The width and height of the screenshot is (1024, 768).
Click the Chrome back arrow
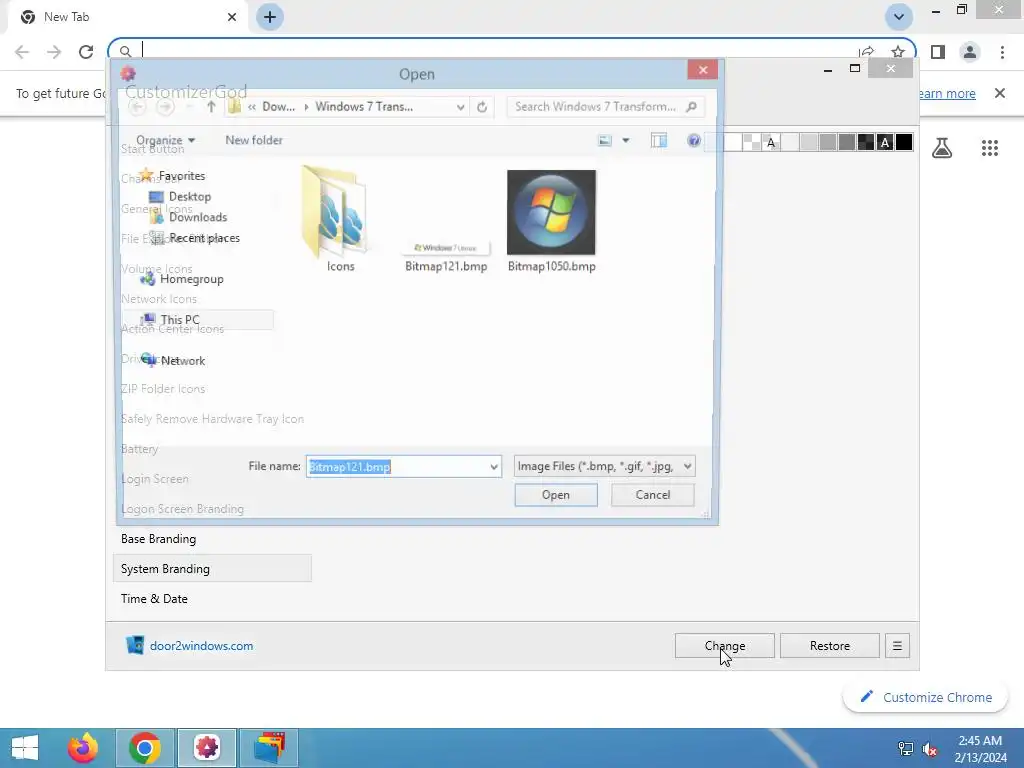[22, 52]
